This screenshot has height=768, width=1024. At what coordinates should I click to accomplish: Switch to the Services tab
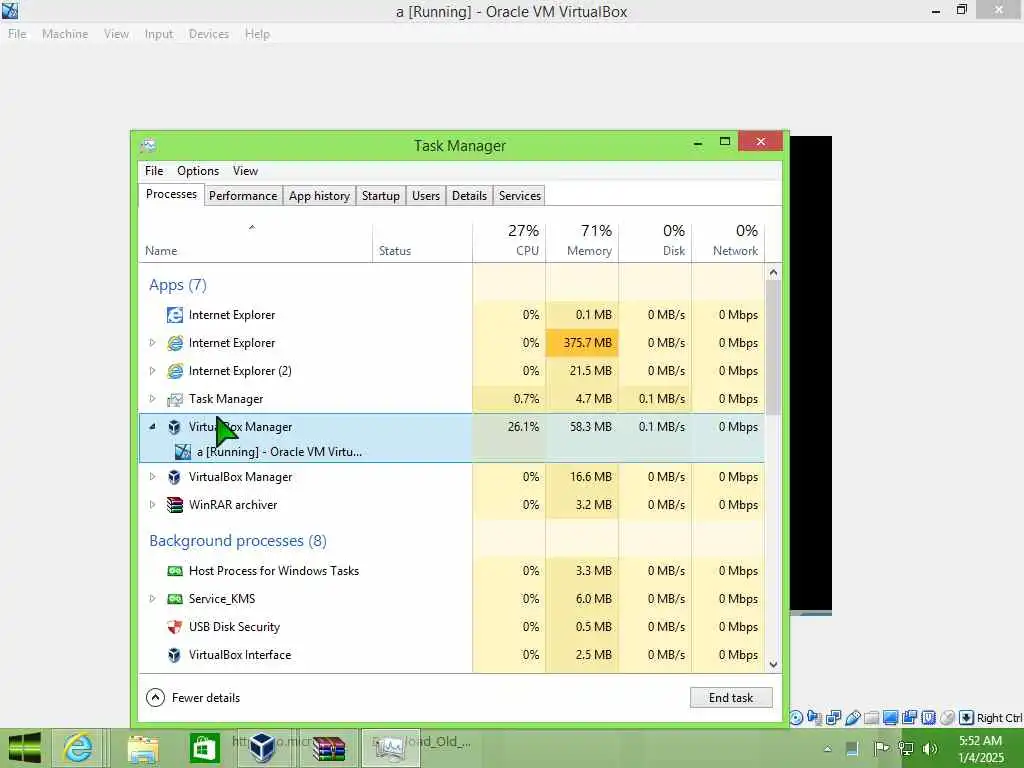(520, 196)
